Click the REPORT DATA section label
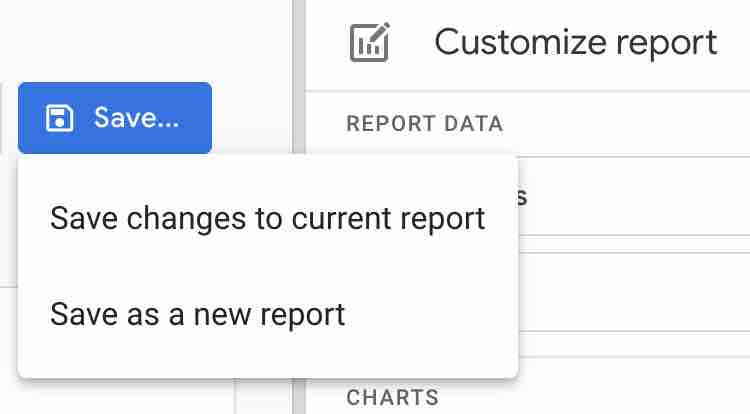This screenshot has height=414, width=750. click(425, 124)
